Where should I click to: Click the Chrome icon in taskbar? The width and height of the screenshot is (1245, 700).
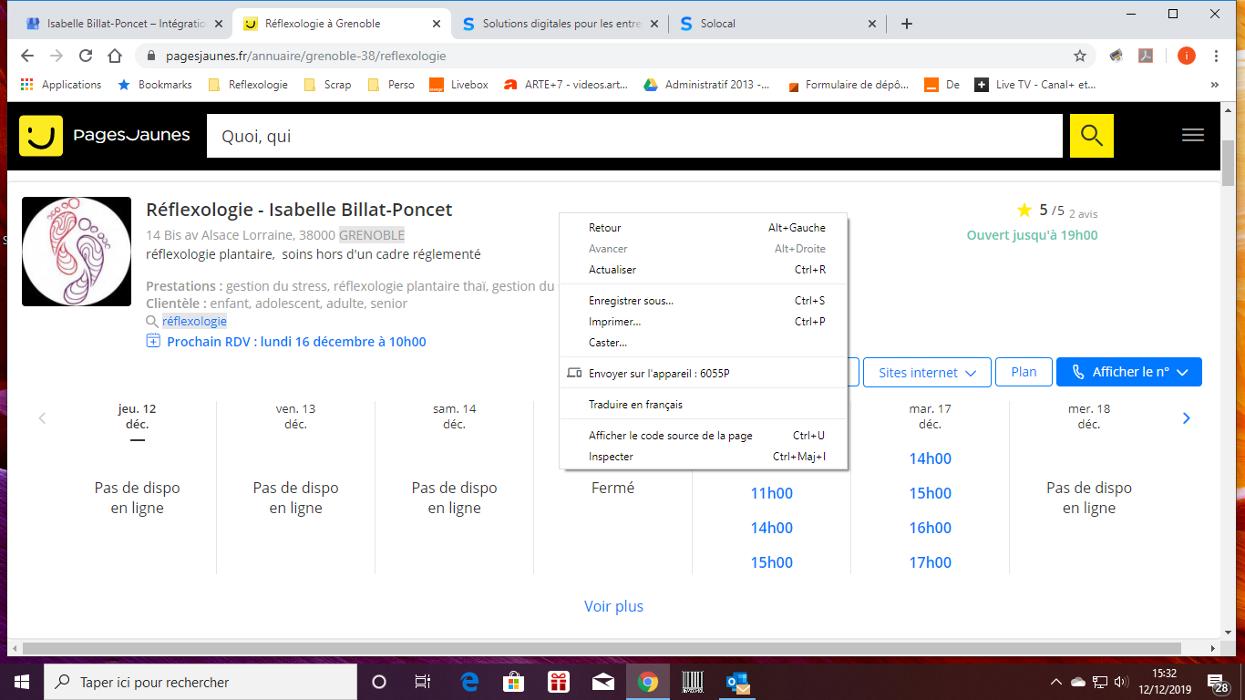(x=648, y=682)
